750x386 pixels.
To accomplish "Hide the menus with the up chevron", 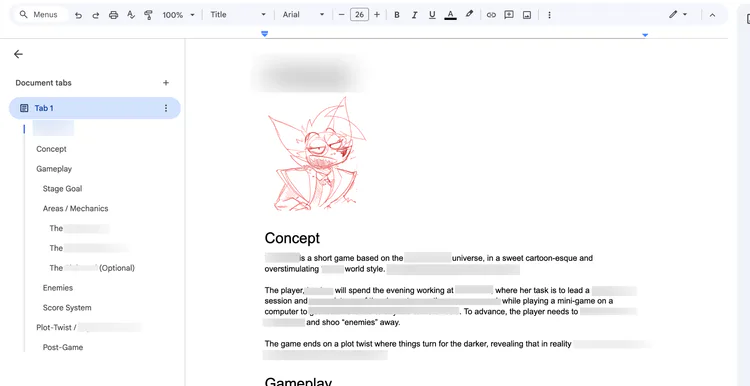I will 712,15.
